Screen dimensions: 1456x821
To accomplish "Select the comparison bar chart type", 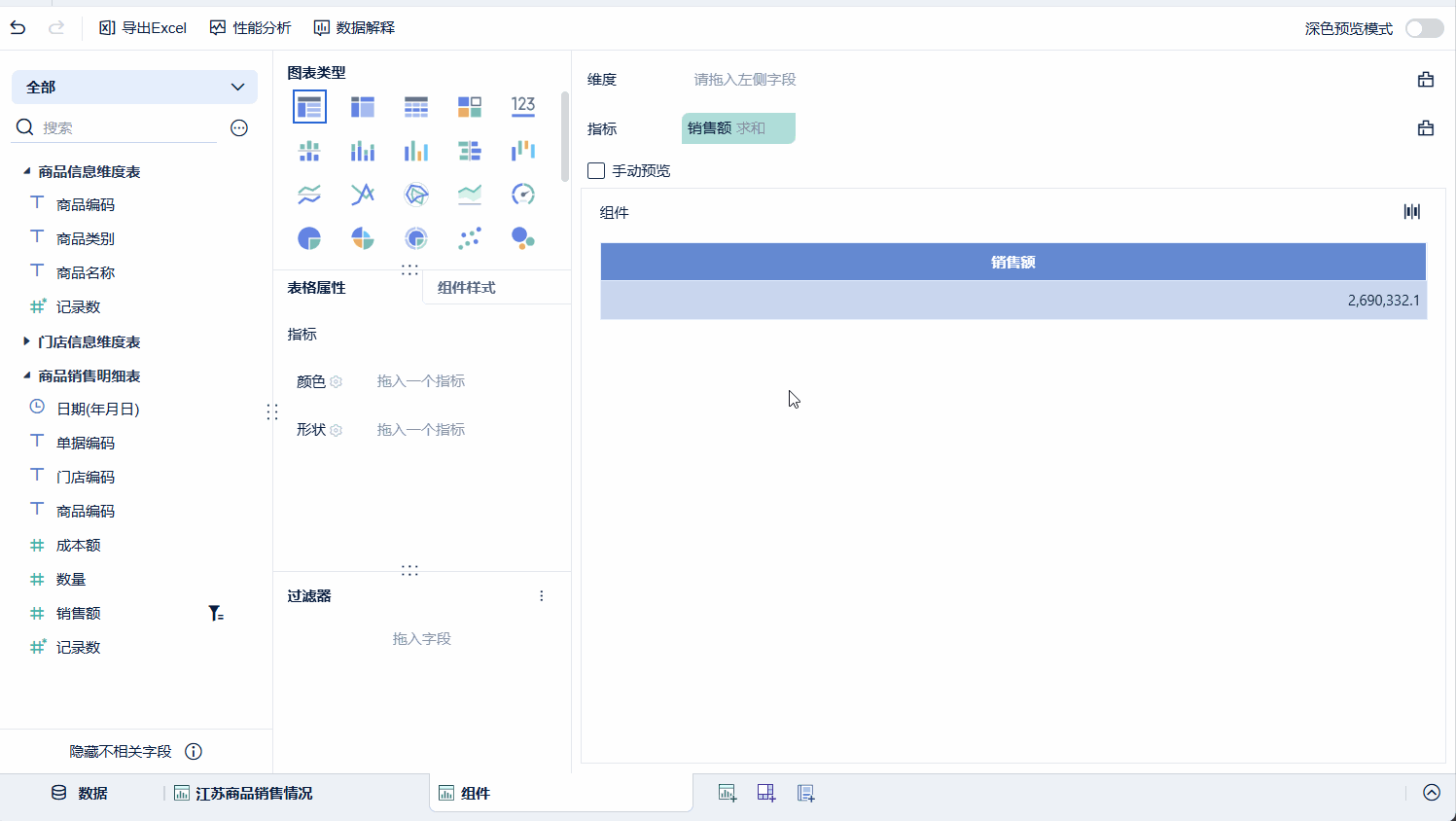I will point(470,151).
